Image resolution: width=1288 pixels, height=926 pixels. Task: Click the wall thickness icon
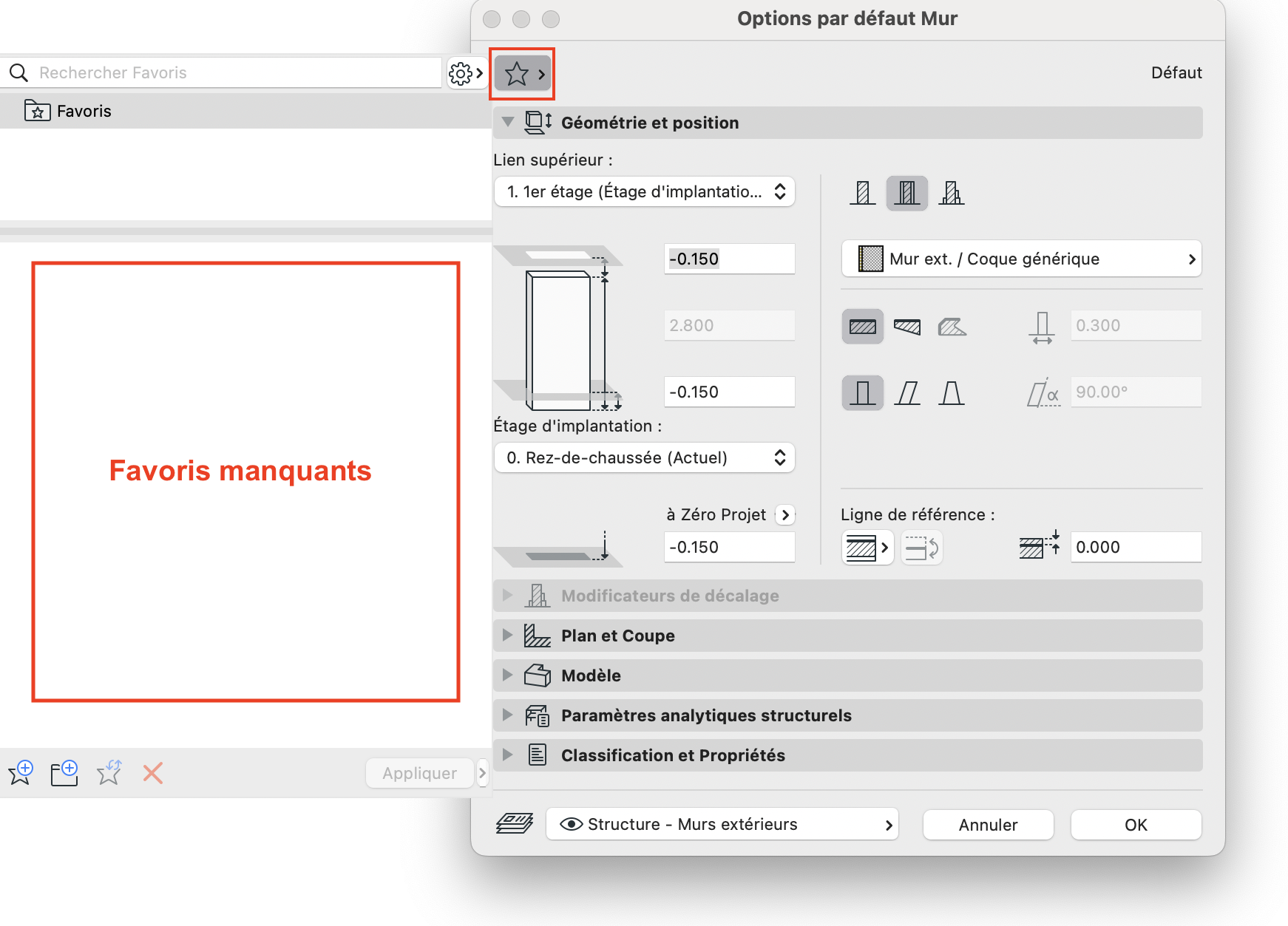(1042, 327)
